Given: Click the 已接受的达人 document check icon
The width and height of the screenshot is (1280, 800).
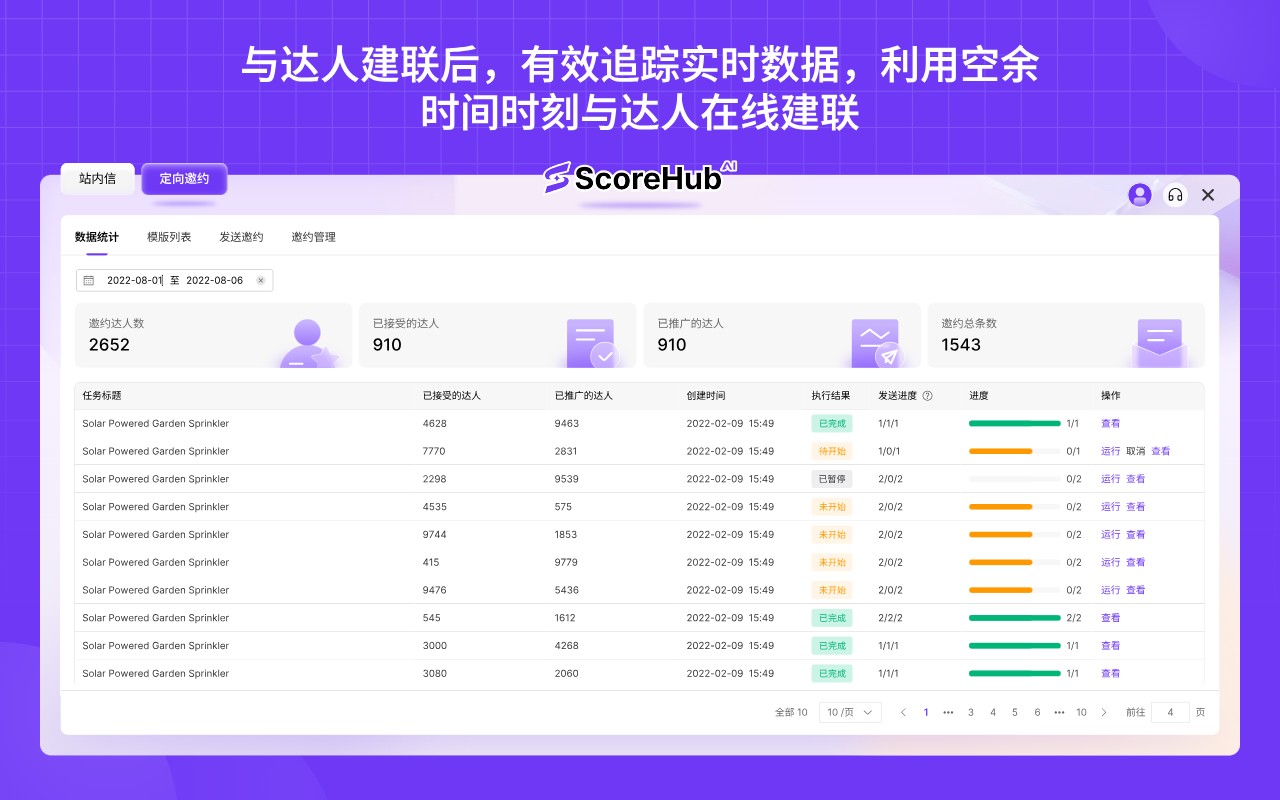Looking at the screenshot, I should tap(590, 340).
